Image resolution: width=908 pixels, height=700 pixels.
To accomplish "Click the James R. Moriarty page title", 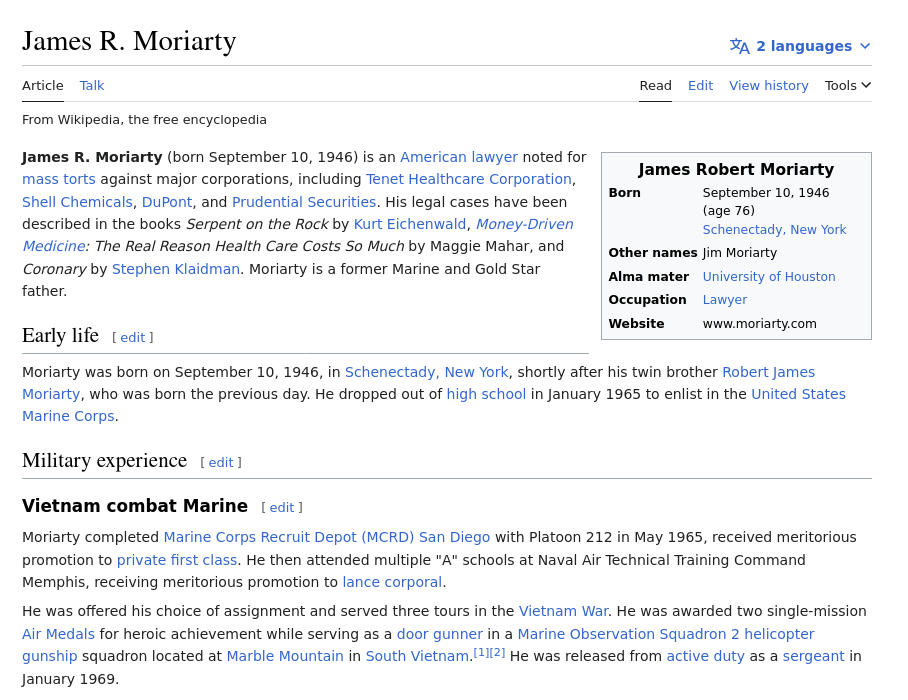I will (x=129, y=42).
